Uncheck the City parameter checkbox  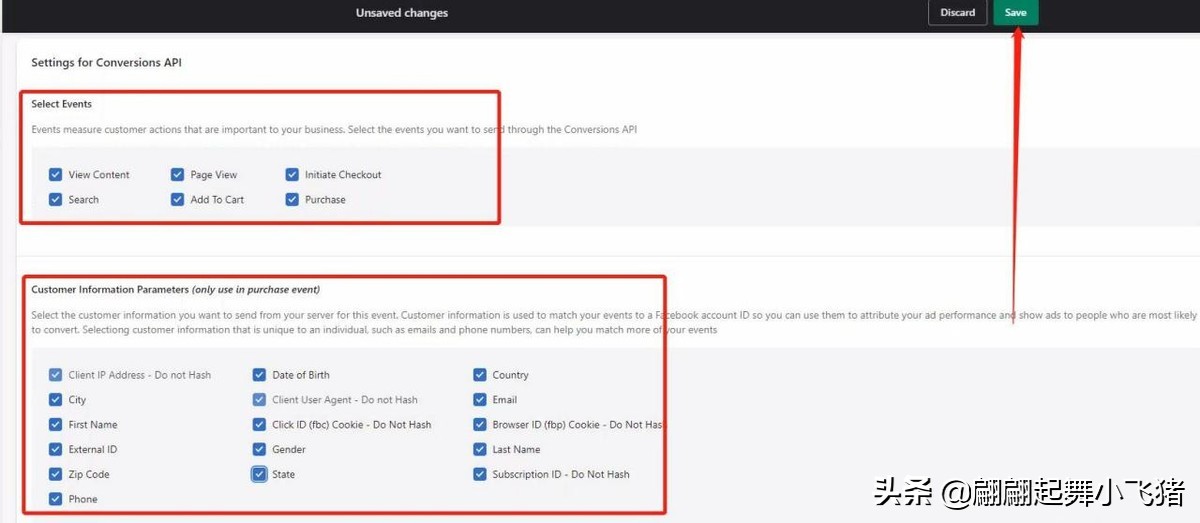pos(56,400)
